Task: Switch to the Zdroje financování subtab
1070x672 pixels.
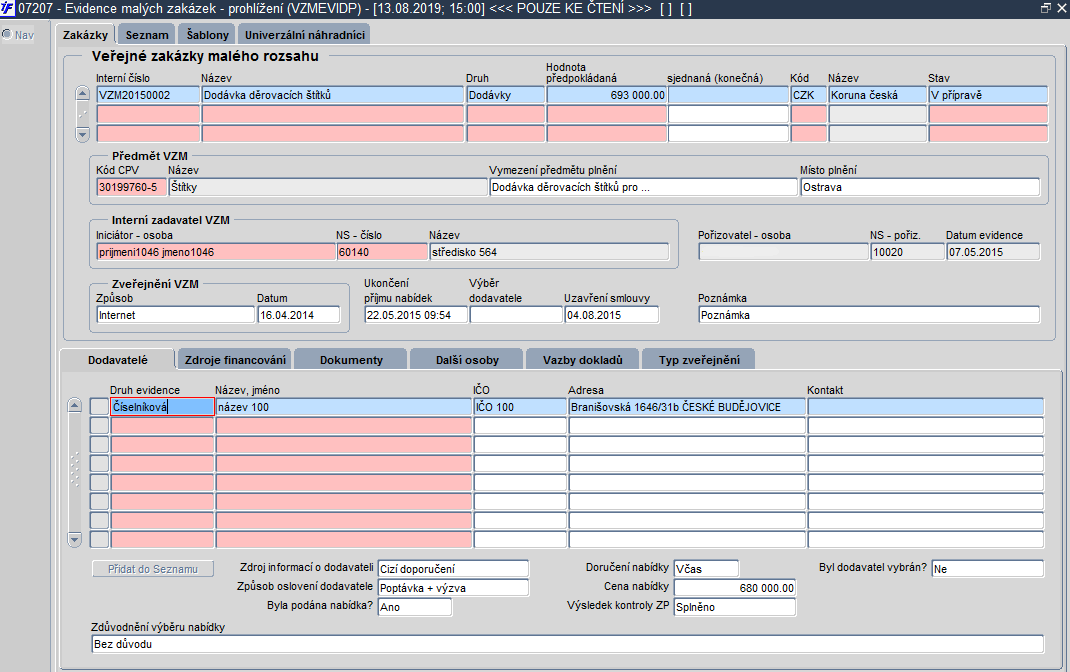Action: (x=235, y=360)
